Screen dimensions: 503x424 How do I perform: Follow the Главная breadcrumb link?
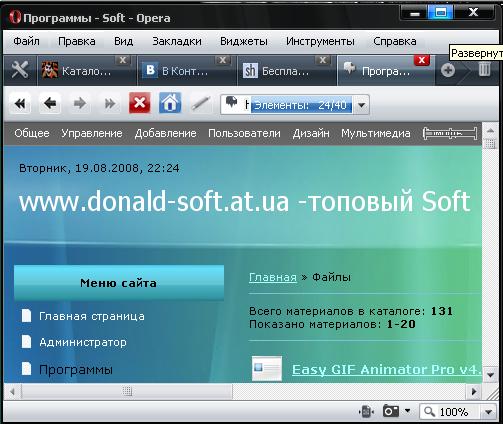point(273,277)
